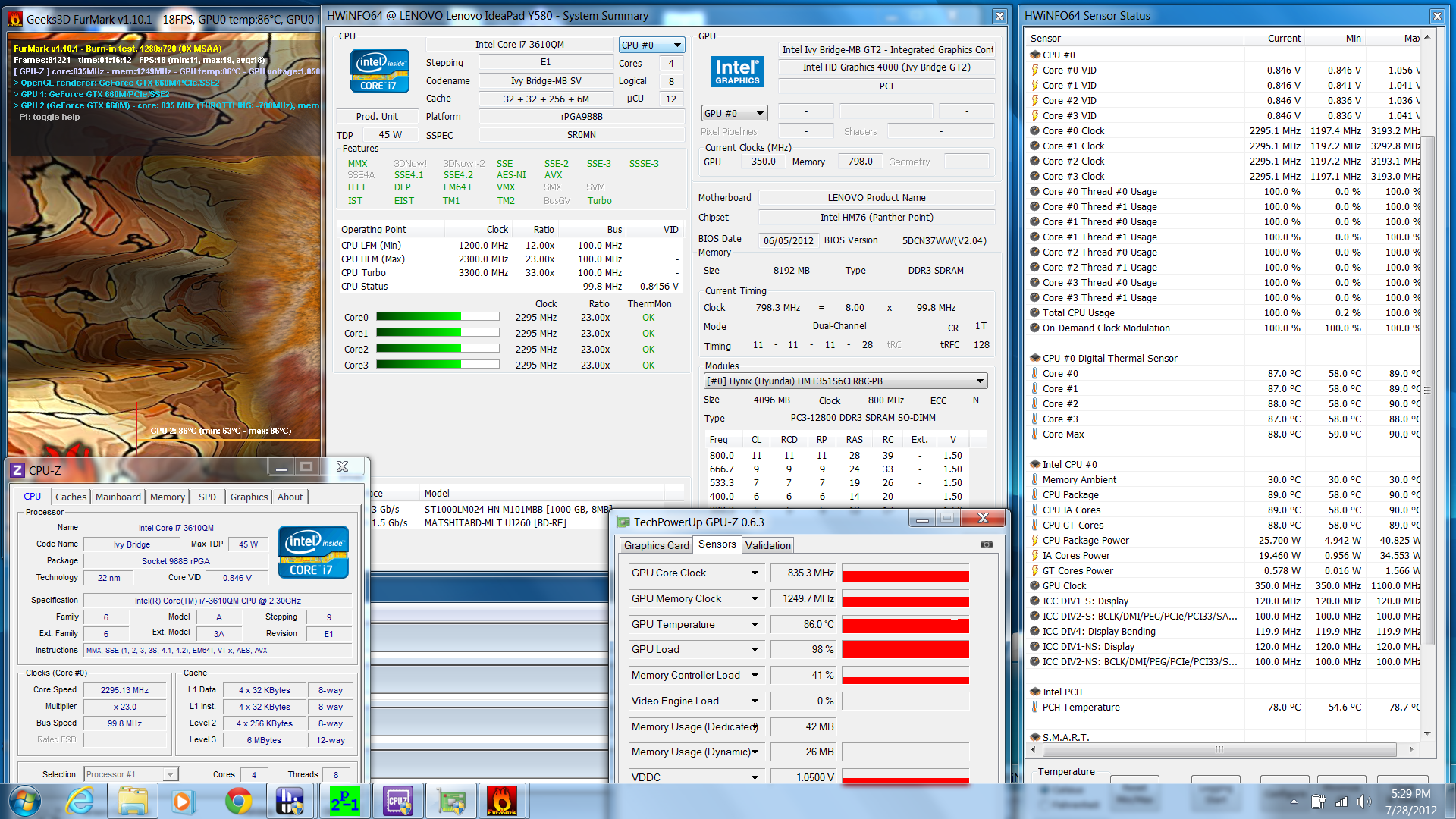
Task: Click the Intel Graphics logo
Action: [x=736, y=71]
